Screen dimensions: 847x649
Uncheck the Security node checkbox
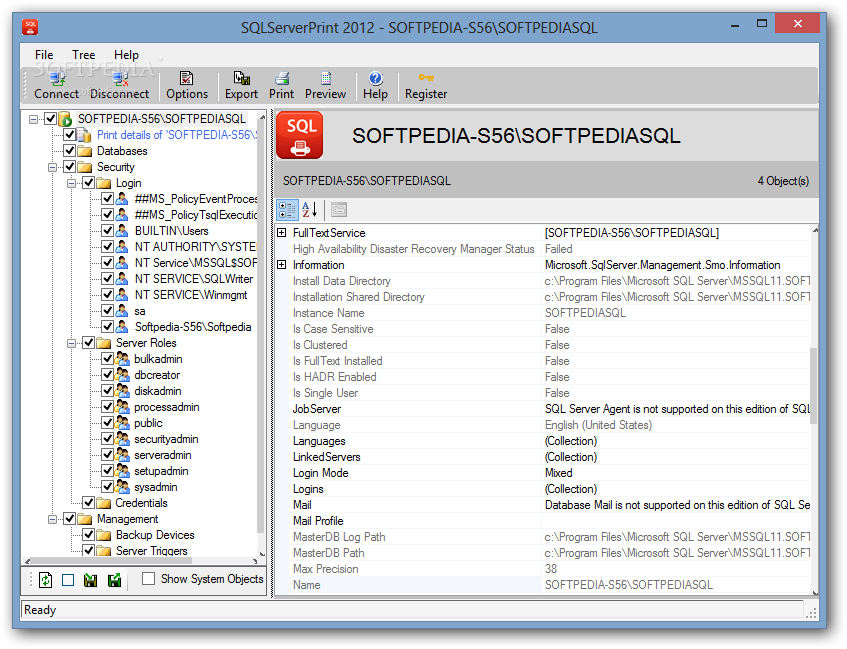[x=70, y=166]
